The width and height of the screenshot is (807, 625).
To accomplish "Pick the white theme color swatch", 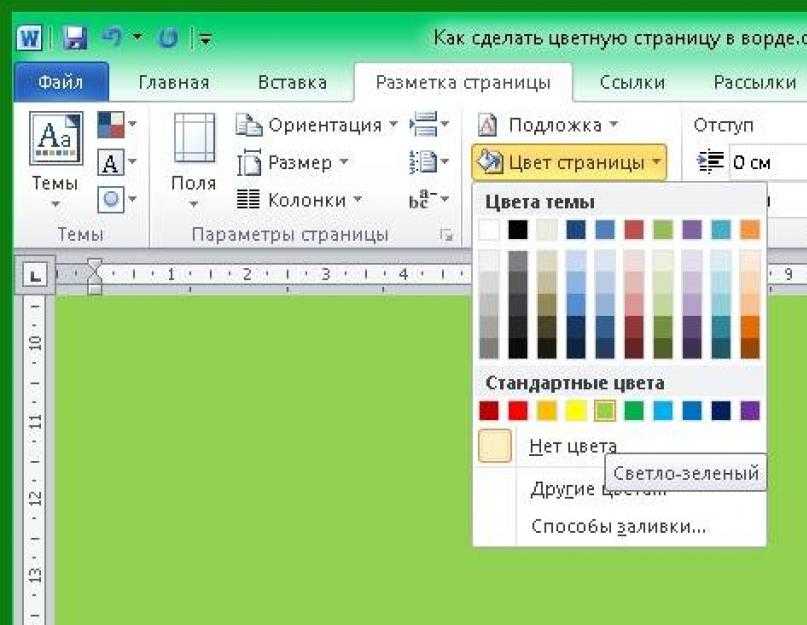I will (x=489, y=230).
